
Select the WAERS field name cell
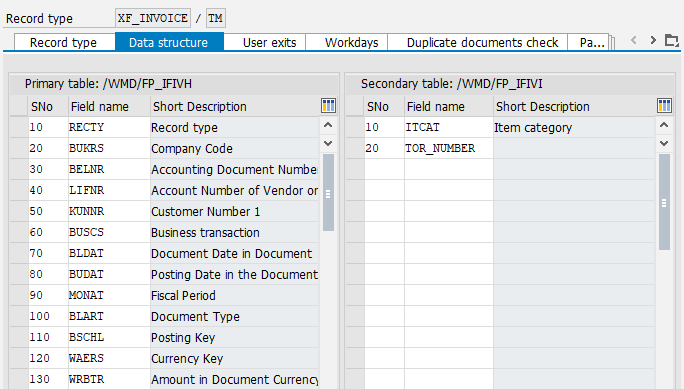[109, 358]
